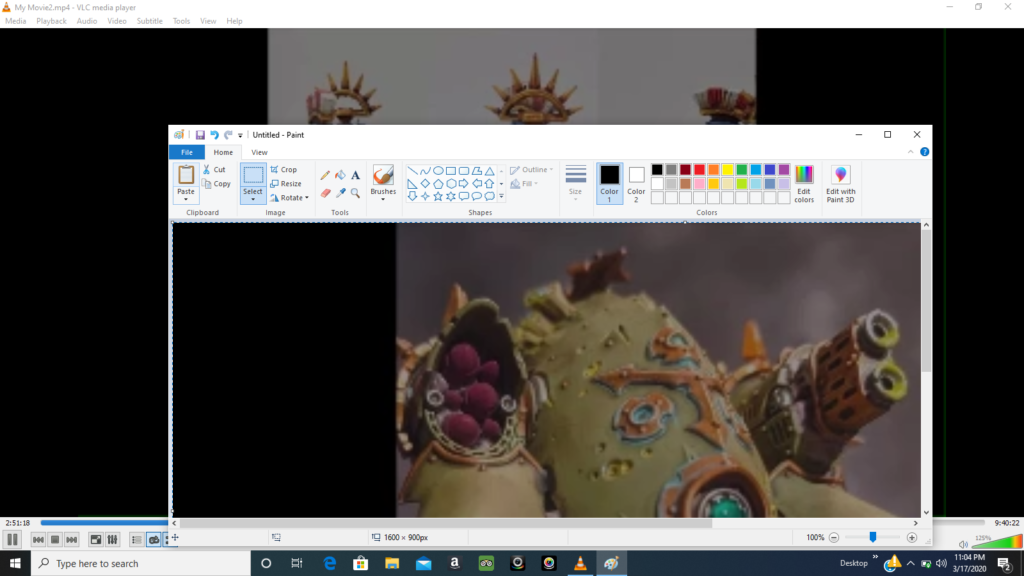1024x576 pixels.
Task: Skip to next media in VLC
Action: click(x=72, y=539)
